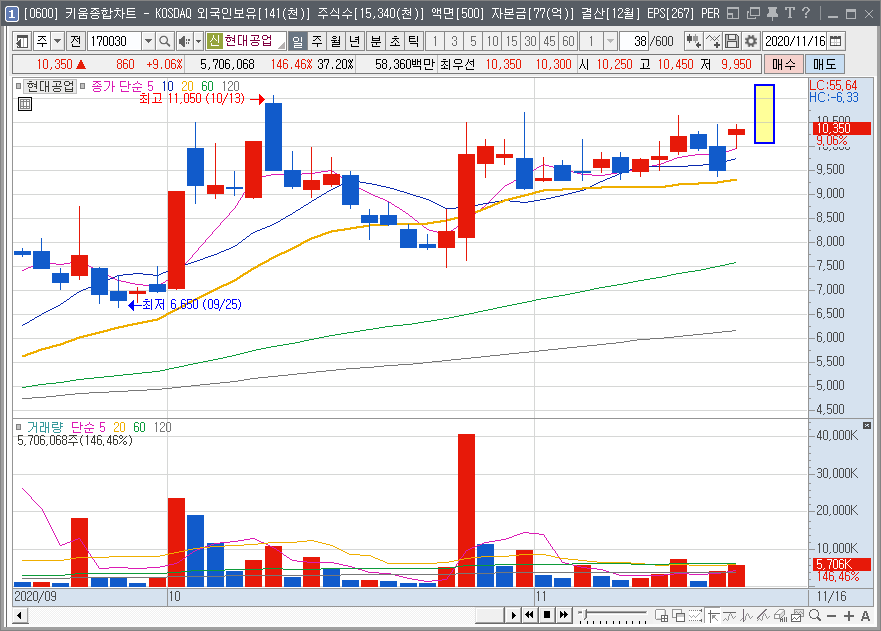881x631 pixels.
Task: Click the 매도 sell button
Action: (825, 64)
